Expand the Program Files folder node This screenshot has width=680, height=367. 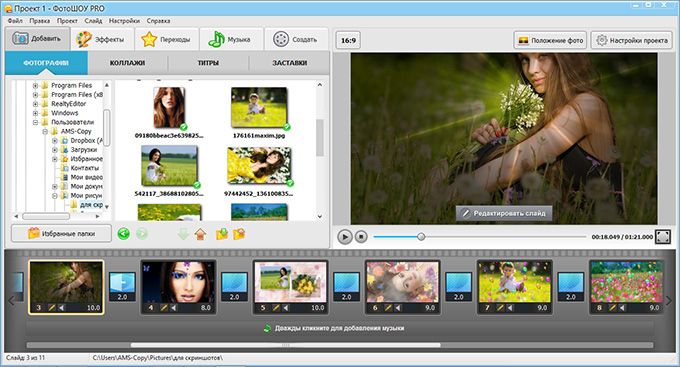(x=36, y=85)
